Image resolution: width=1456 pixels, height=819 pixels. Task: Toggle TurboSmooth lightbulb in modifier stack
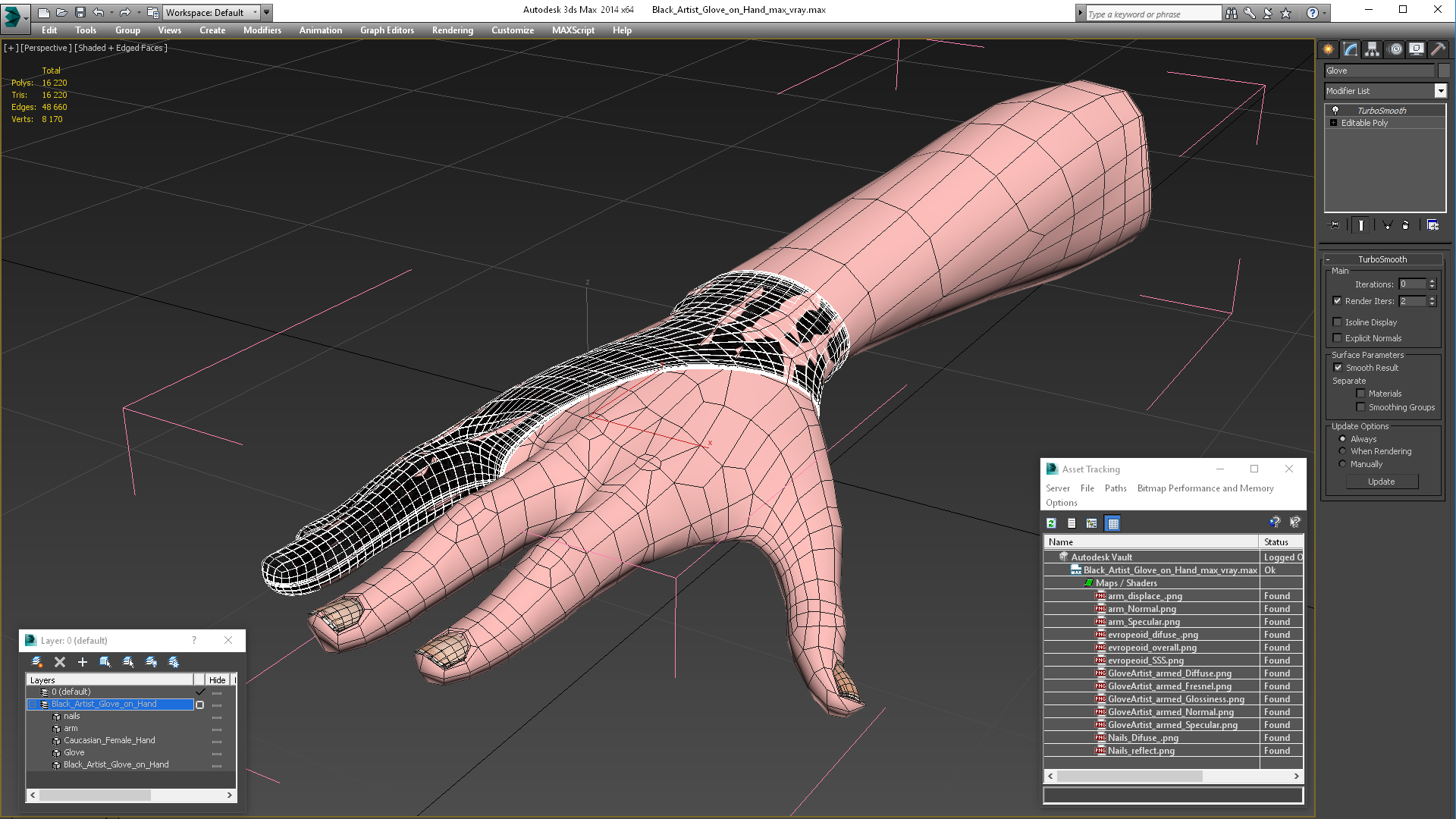(1335, 111)
